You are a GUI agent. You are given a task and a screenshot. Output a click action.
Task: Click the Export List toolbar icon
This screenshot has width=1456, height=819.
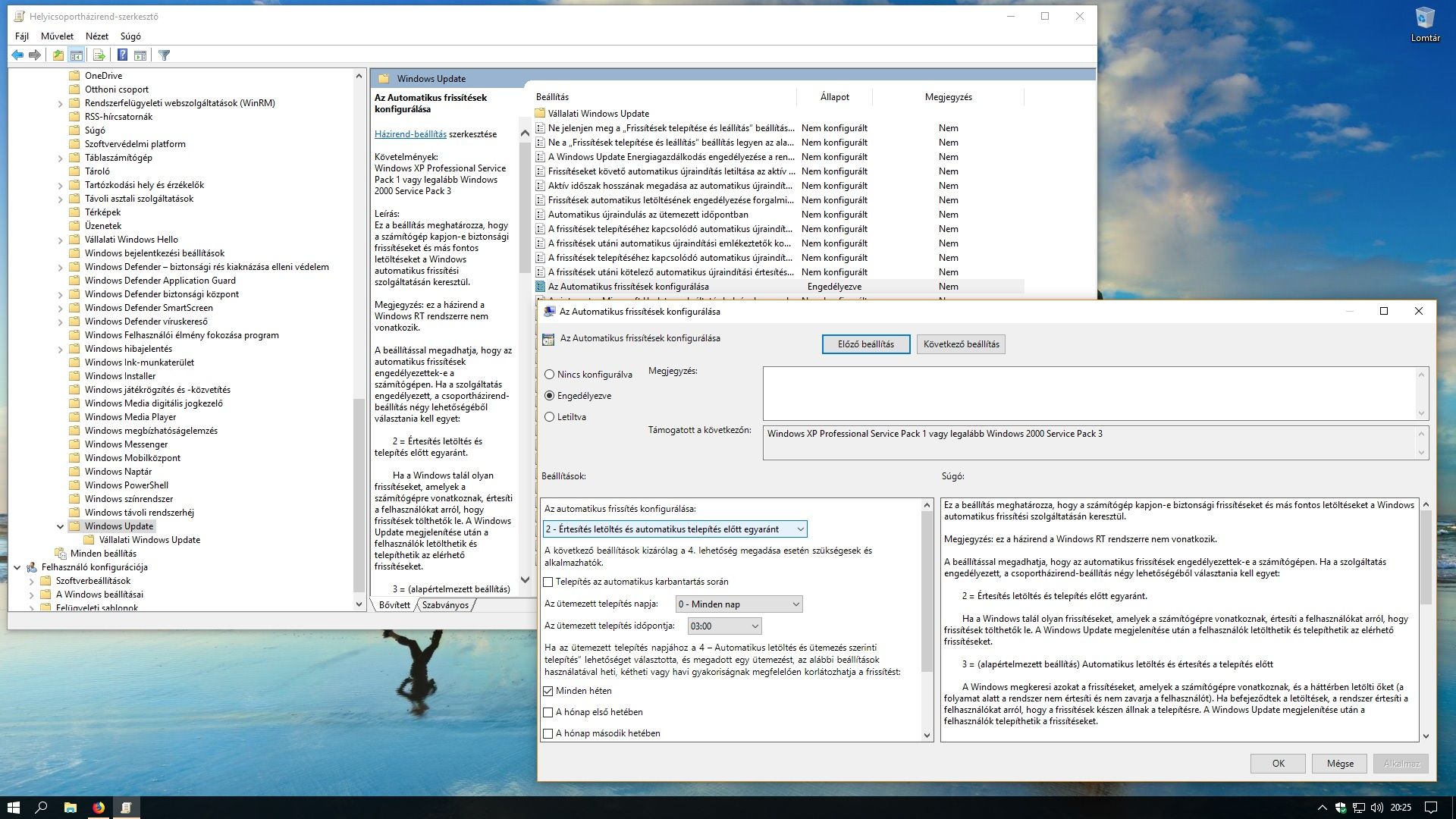click(x=99, y=55)
